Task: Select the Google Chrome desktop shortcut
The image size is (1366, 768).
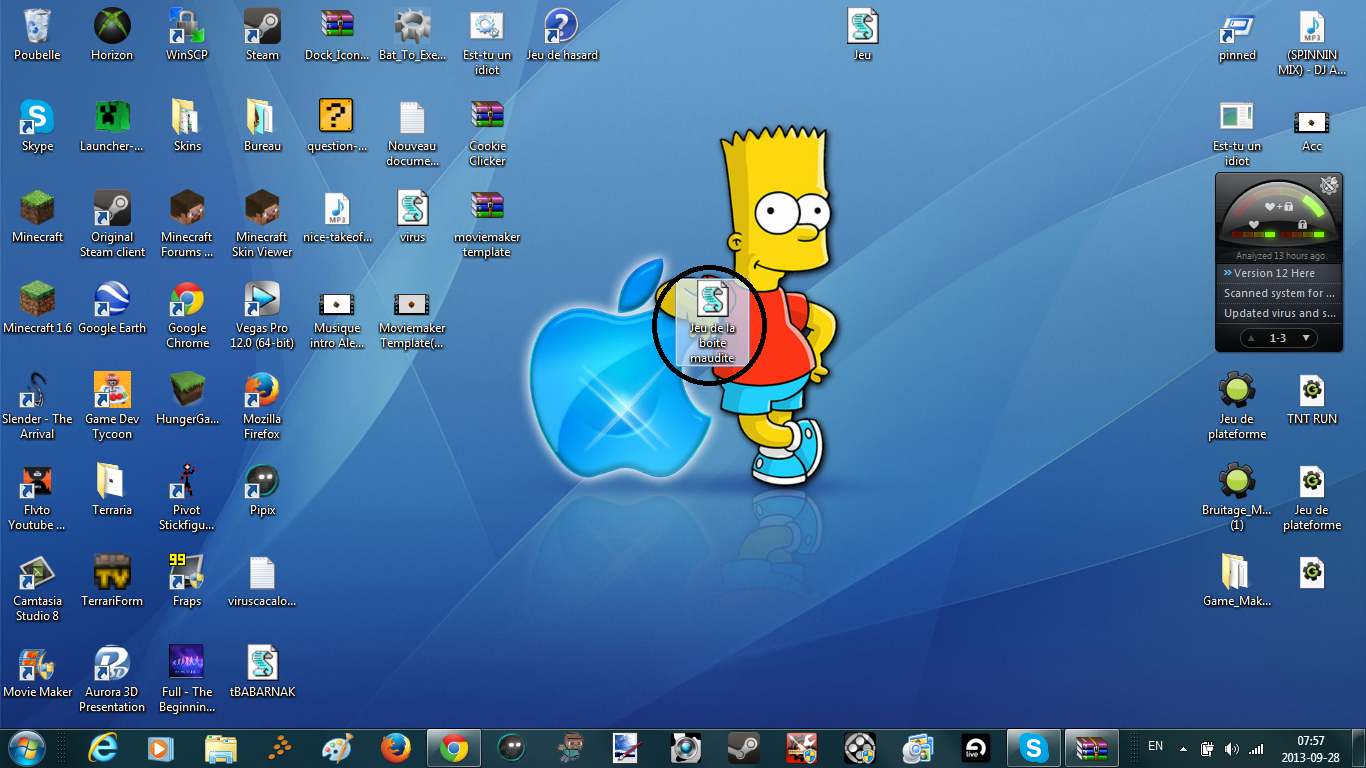Action: (x=187, y=315)
